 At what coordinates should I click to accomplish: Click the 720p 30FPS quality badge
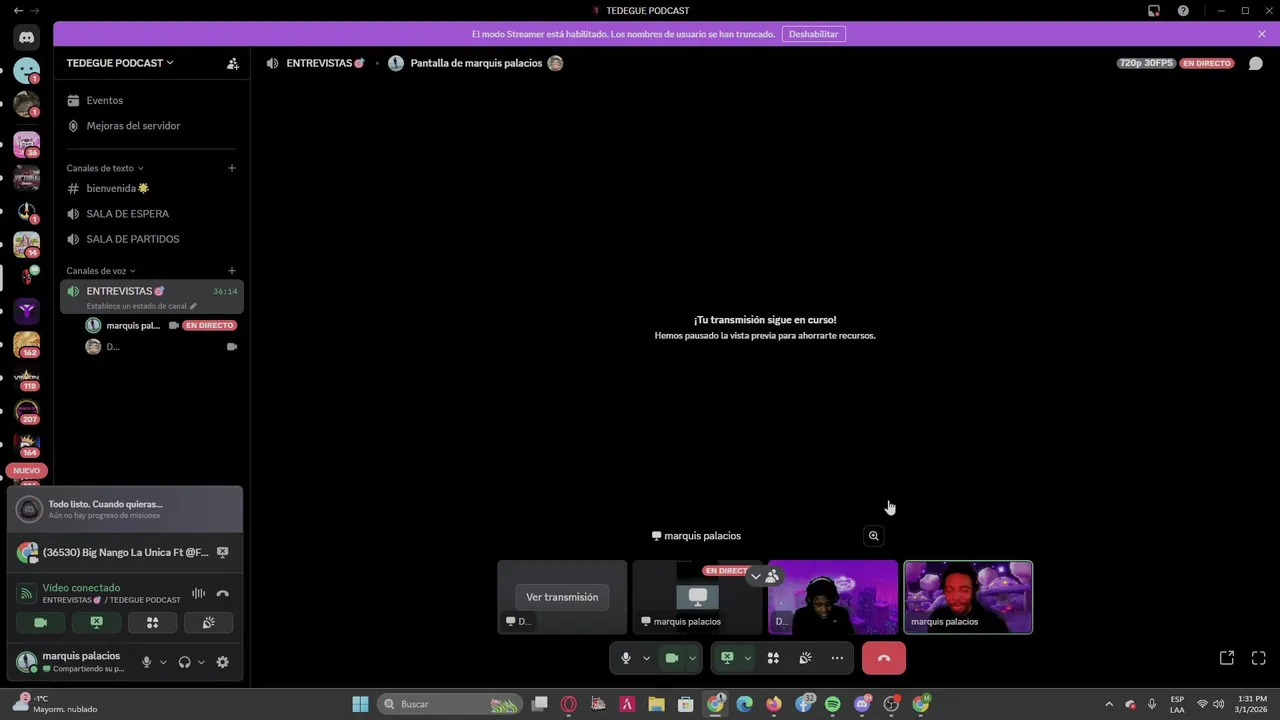(x=1146, y=63)
